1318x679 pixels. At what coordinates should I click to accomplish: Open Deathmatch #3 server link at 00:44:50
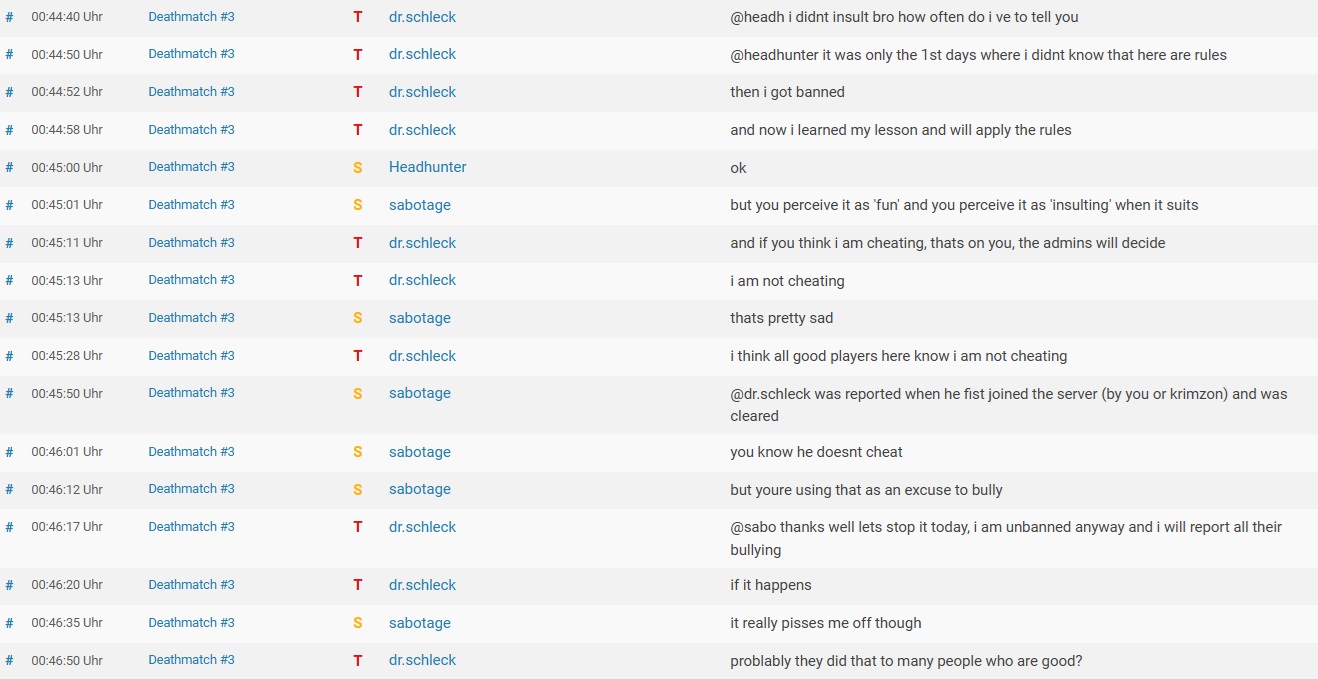coord(191,54)
